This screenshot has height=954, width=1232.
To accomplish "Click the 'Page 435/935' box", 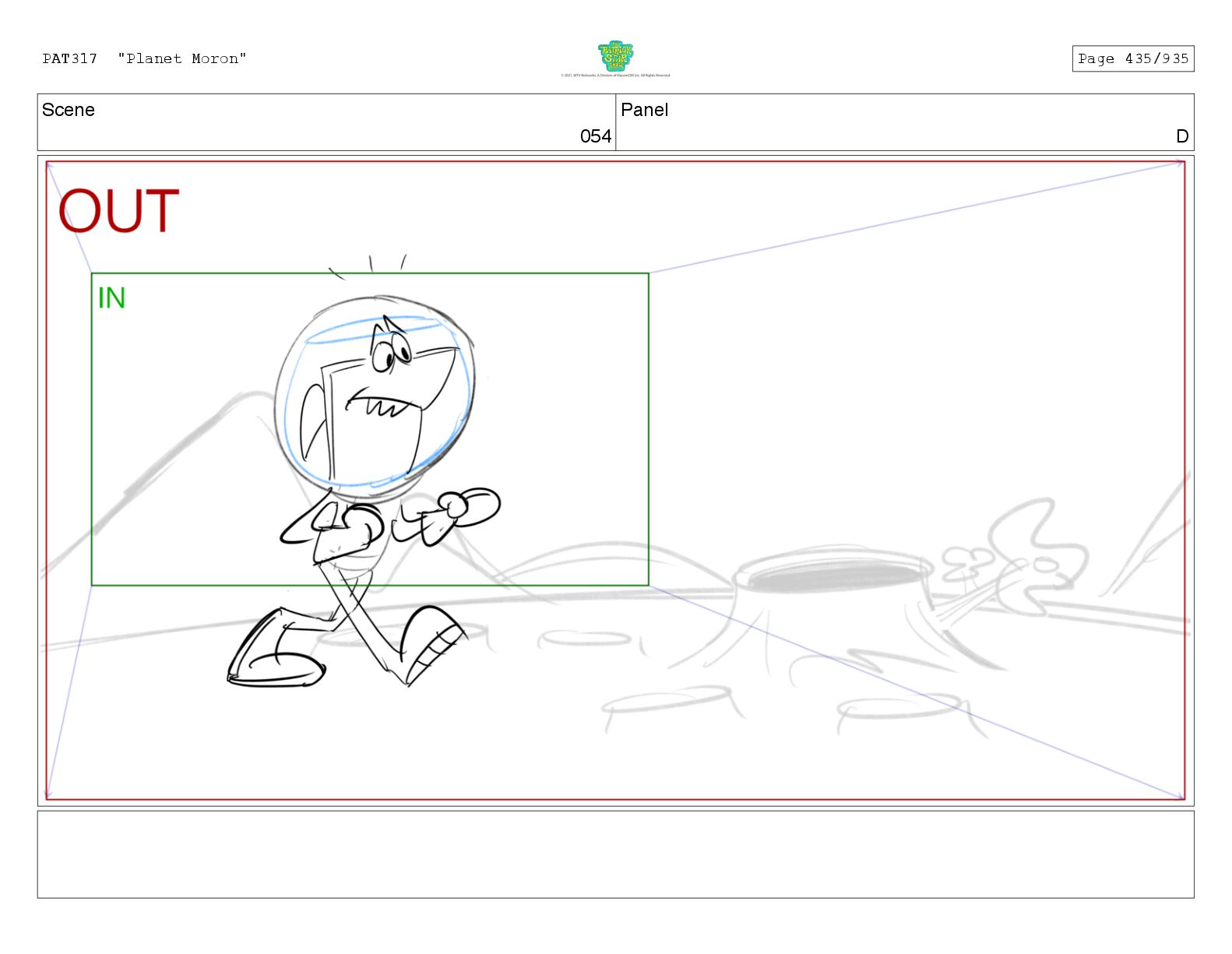I will (x=1132, y=58).
